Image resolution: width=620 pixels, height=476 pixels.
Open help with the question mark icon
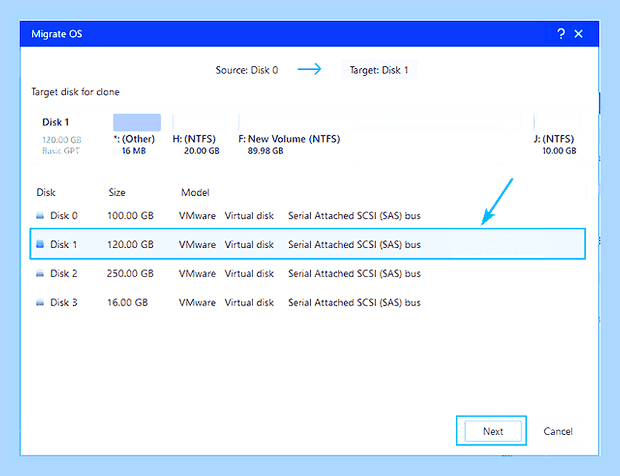click(x=561, y=34)
